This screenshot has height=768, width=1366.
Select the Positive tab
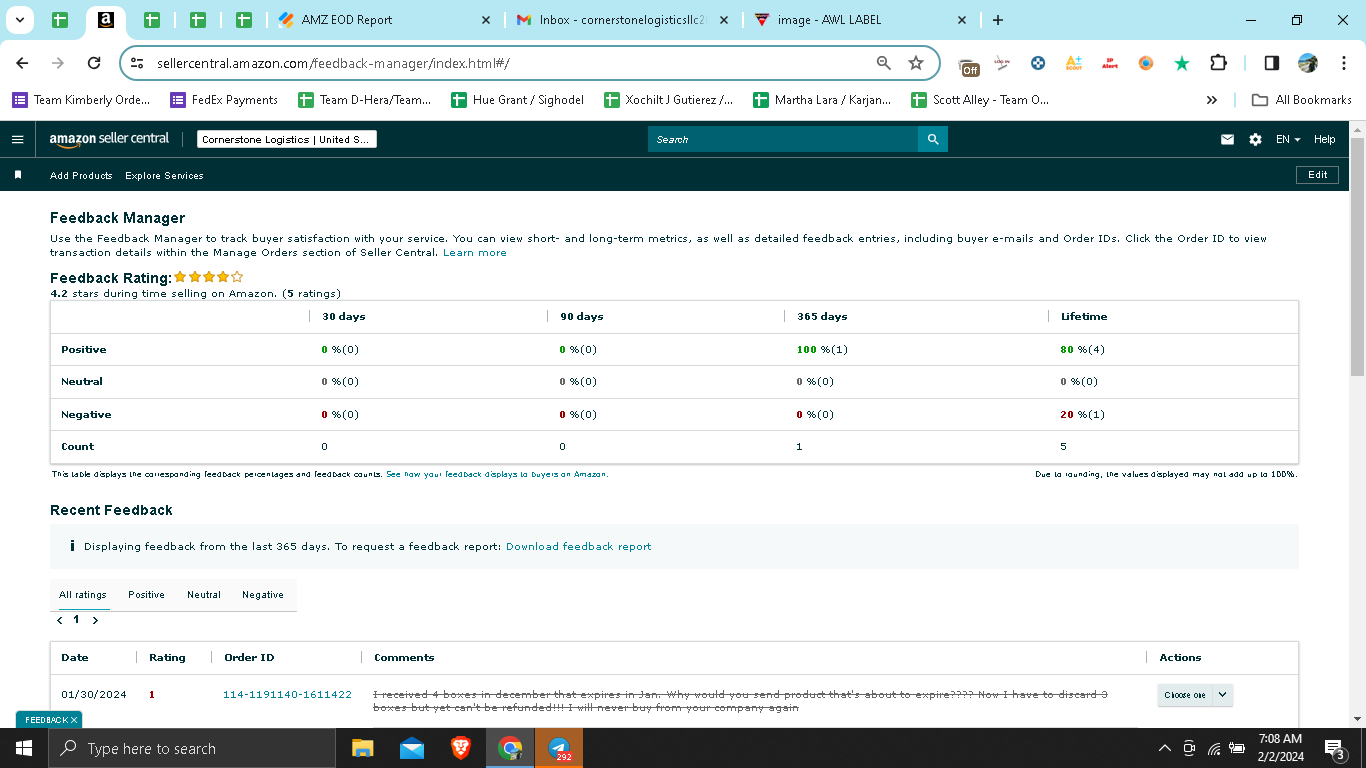[x=146, y=595]
